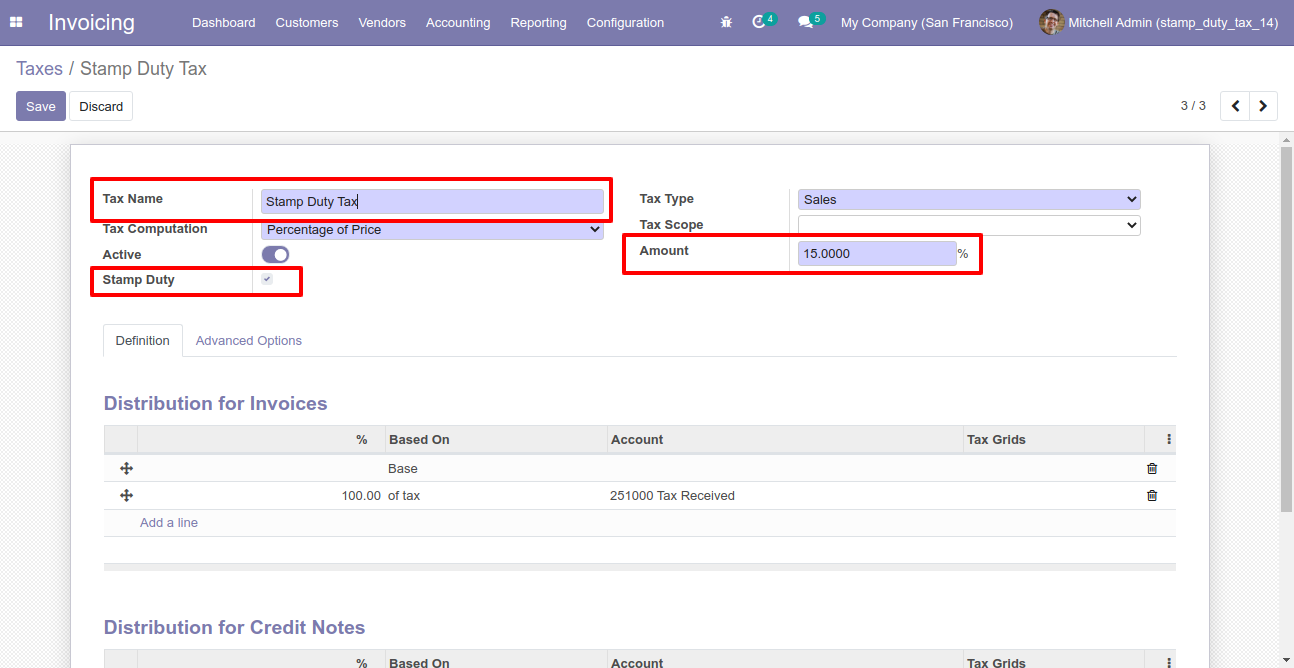Open the My Company (San Francisco) switcher
The height and width of the screenshot is (668, 1294).
927,22
